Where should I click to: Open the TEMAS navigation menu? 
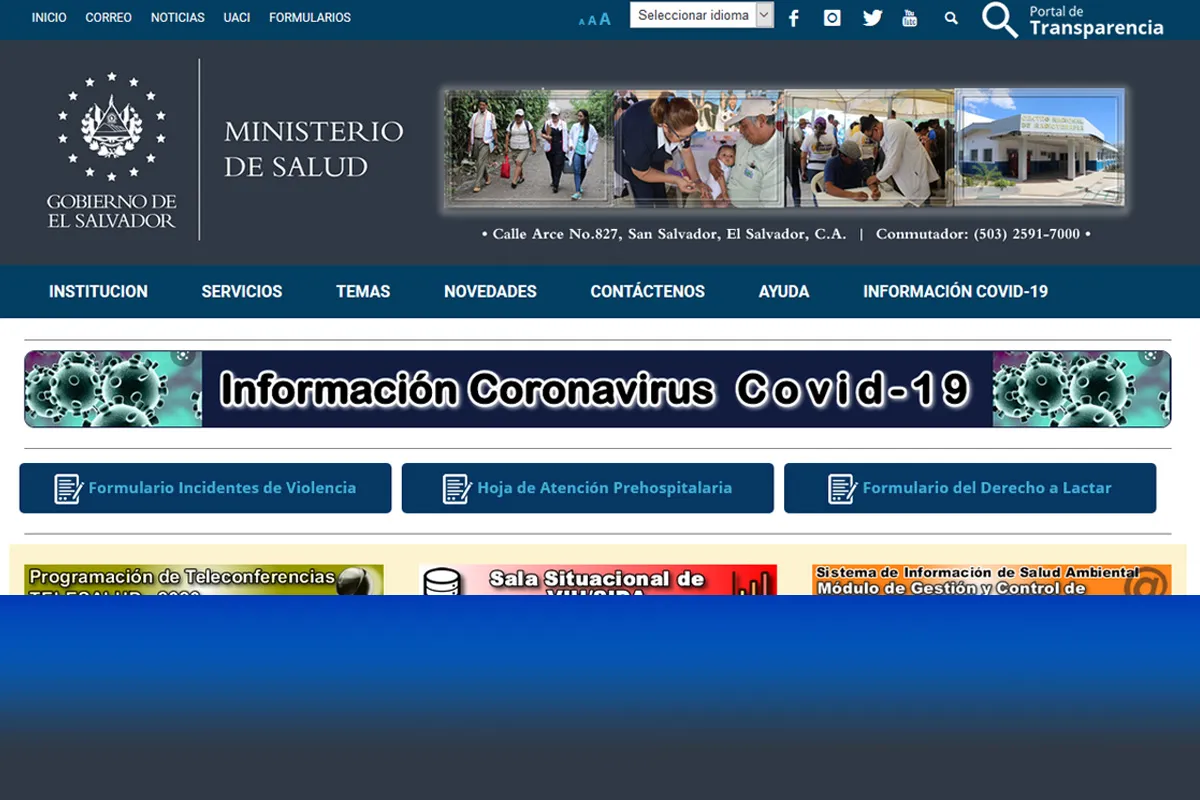click(363, 291)
